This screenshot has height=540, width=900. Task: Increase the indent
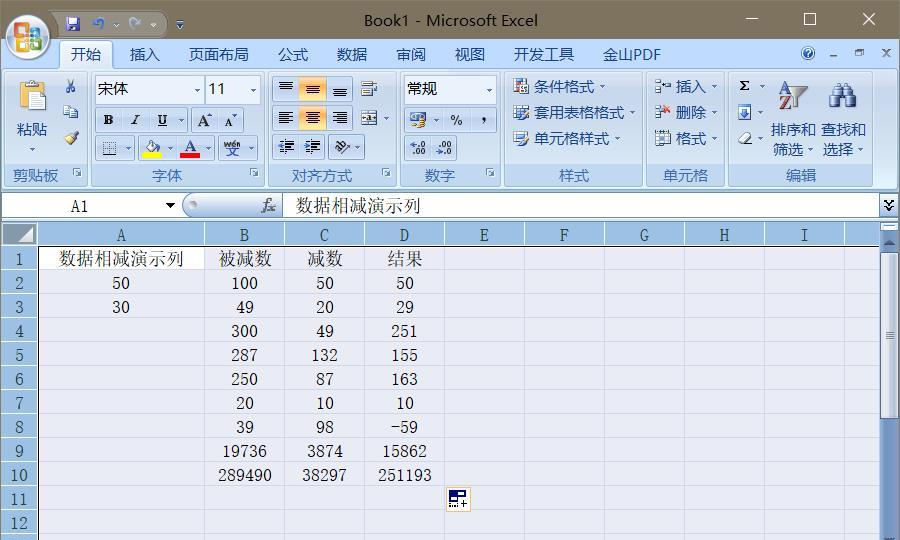point(313,147)
